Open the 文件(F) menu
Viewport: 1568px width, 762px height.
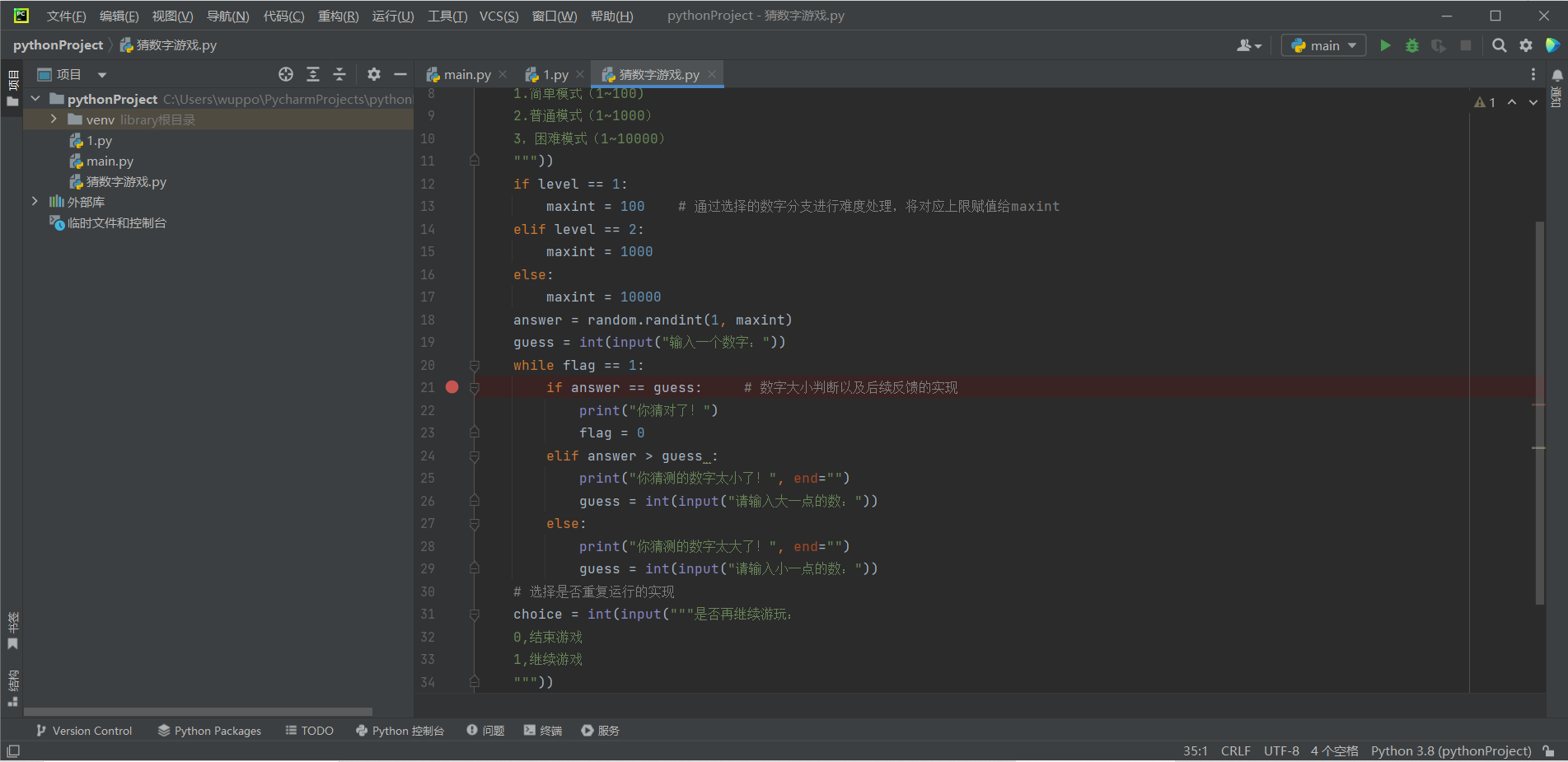click(x=66, y=16)
